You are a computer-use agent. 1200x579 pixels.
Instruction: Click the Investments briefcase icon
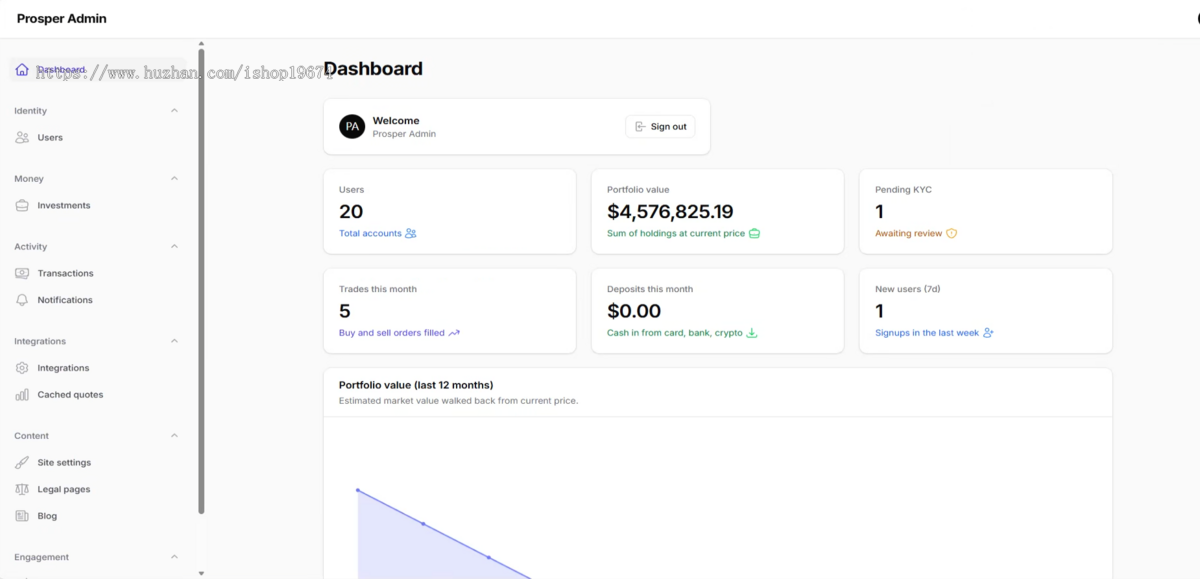tap(22, 206)
